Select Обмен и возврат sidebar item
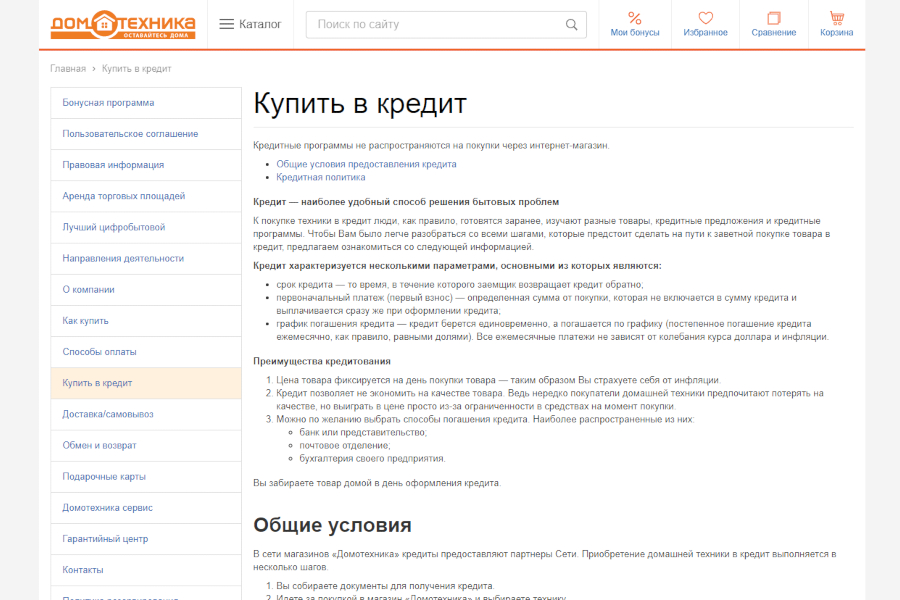 pyautogui.click(x=99, y=445)
